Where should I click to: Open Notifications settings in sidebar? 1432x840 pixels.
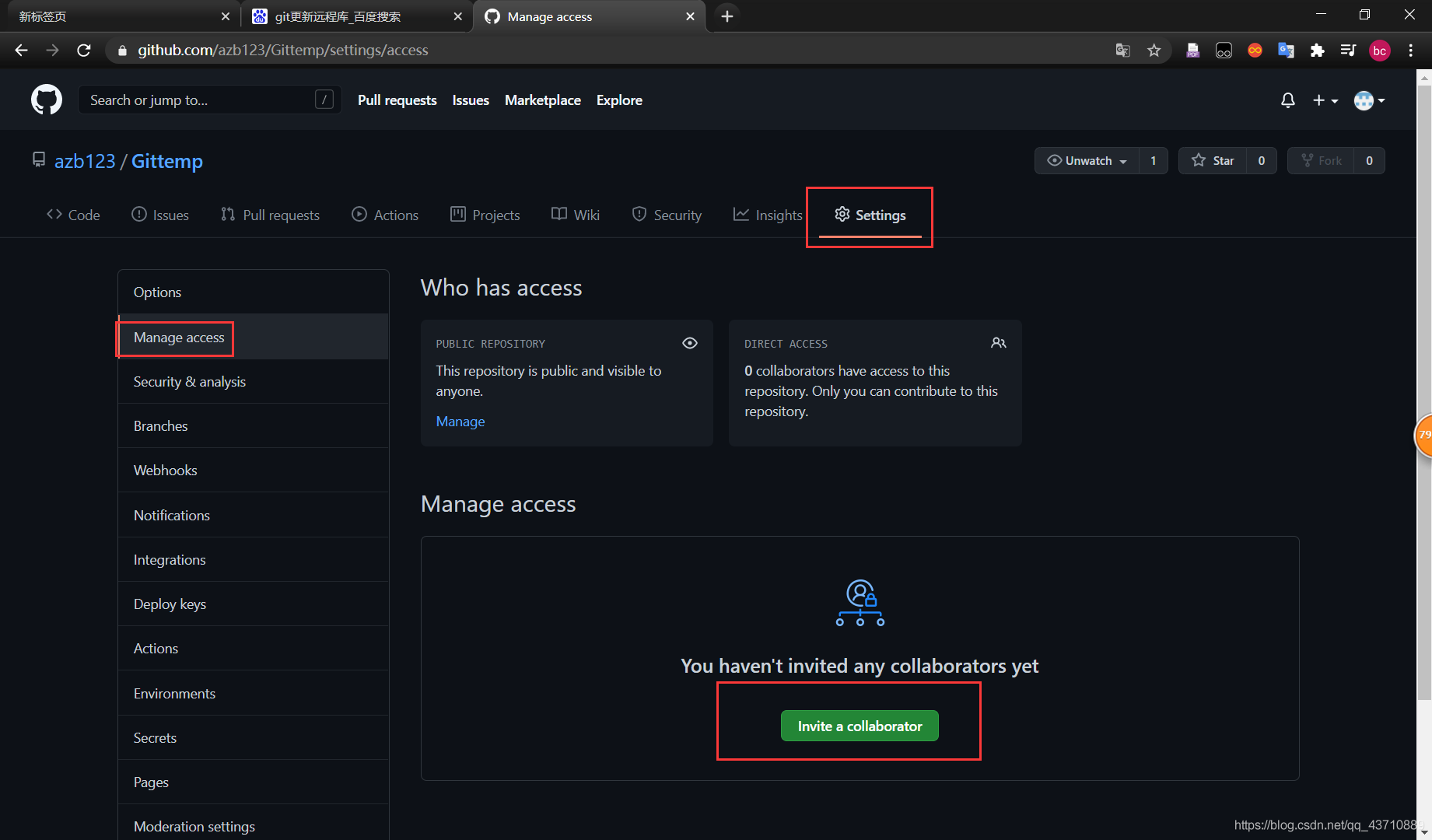coord(254,516)
